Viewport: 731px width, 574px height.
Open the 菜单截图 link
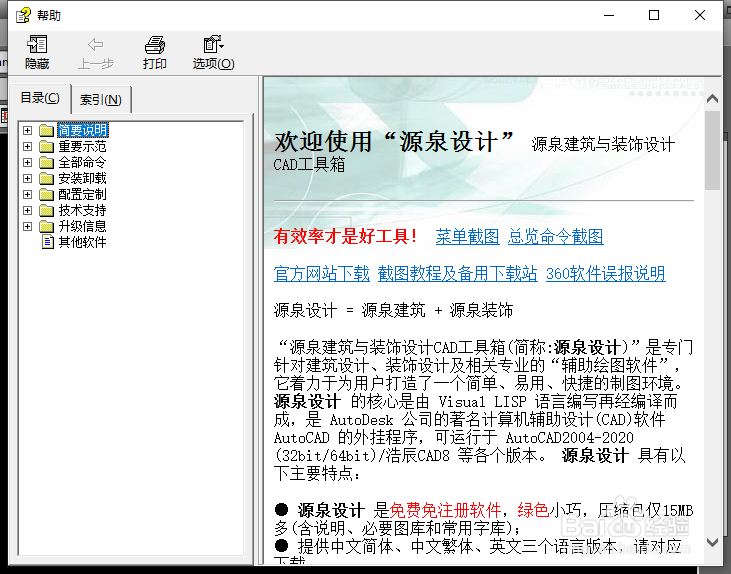467,236
